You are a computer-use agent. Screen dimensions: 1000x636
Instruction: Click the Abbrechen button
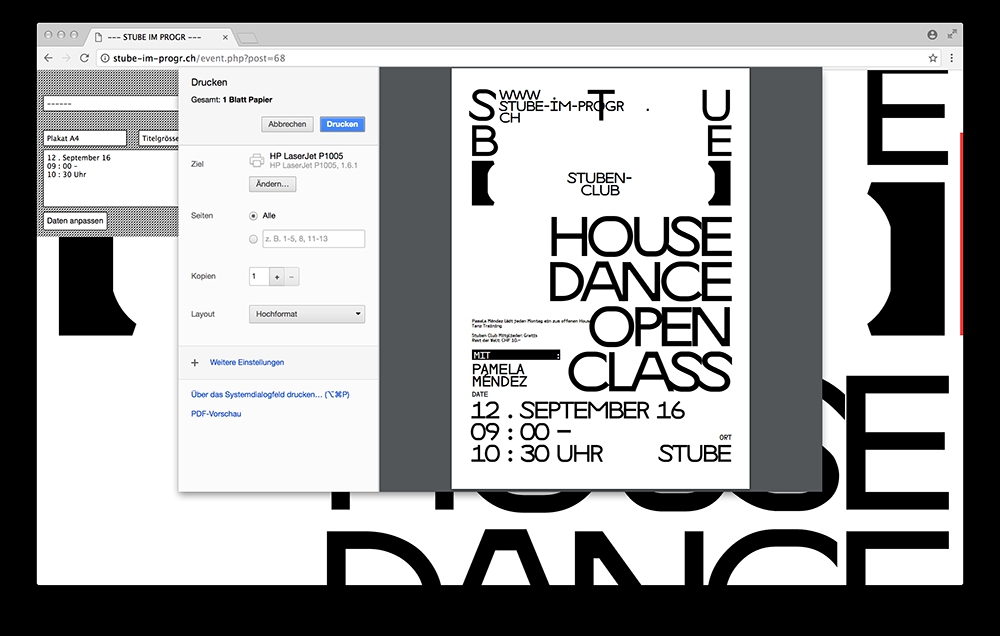[x=287, y=124]
